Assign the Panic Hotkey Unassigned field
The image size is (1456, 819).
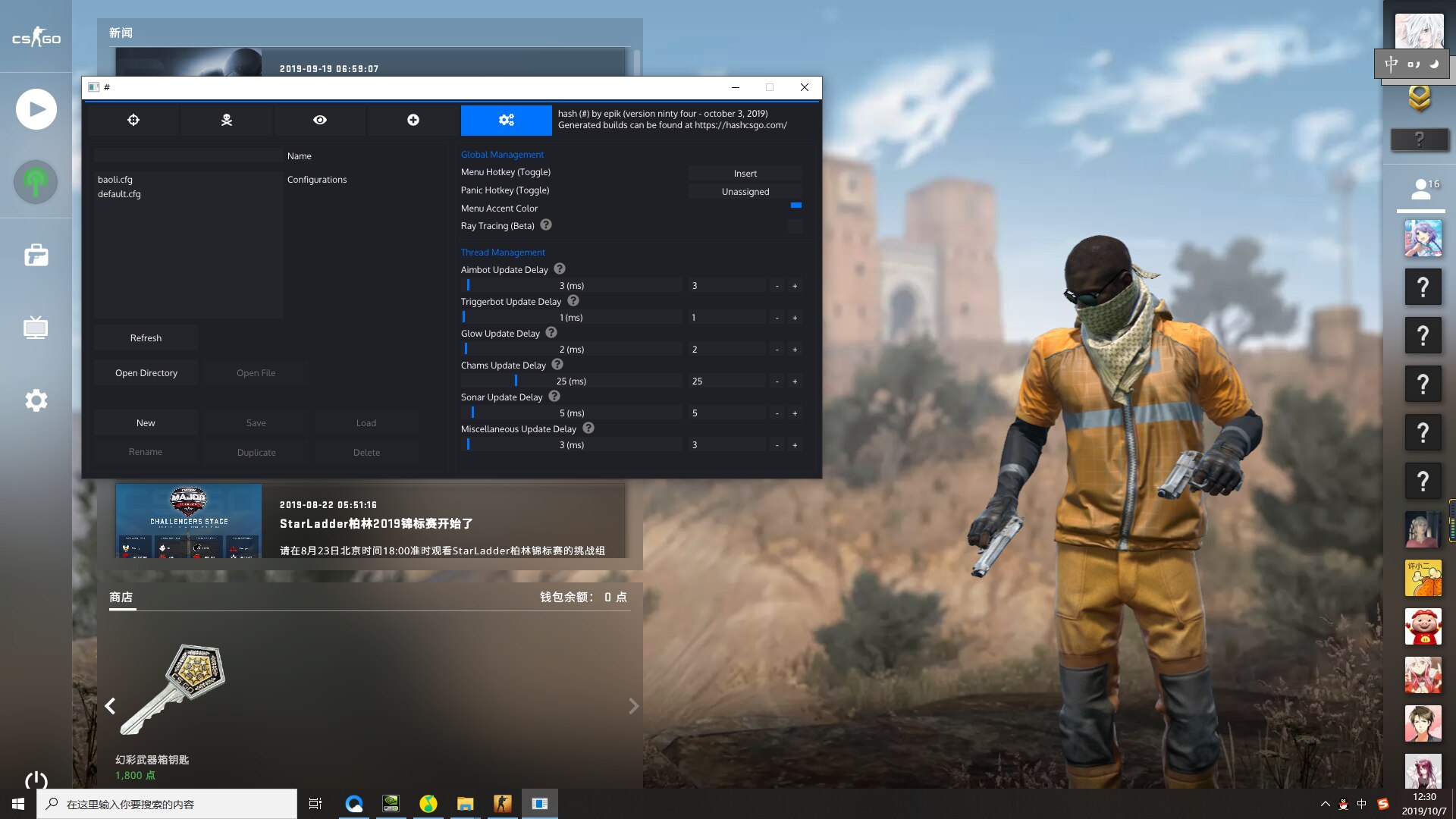pos(745,192)
